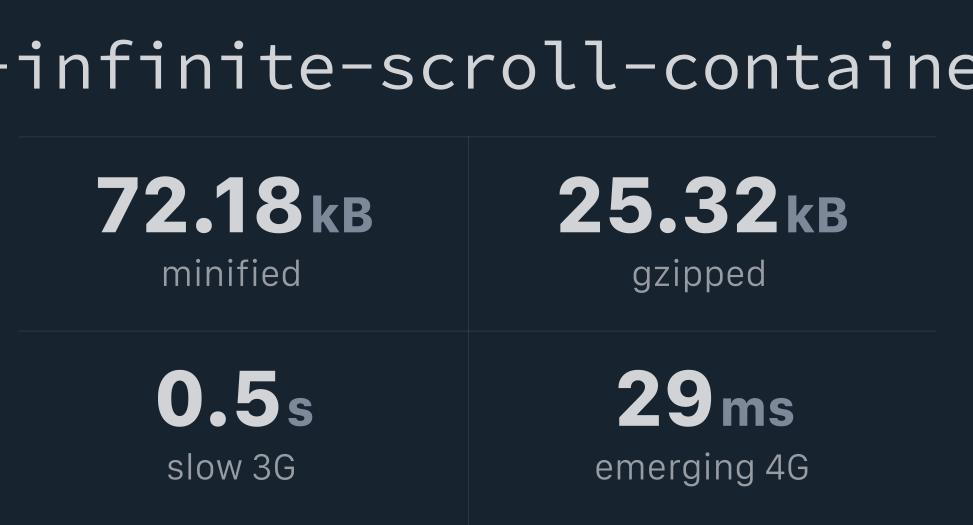973x525 pixels.
Task: Click the word 'infinite' in package name
Action: pos(181,65)
